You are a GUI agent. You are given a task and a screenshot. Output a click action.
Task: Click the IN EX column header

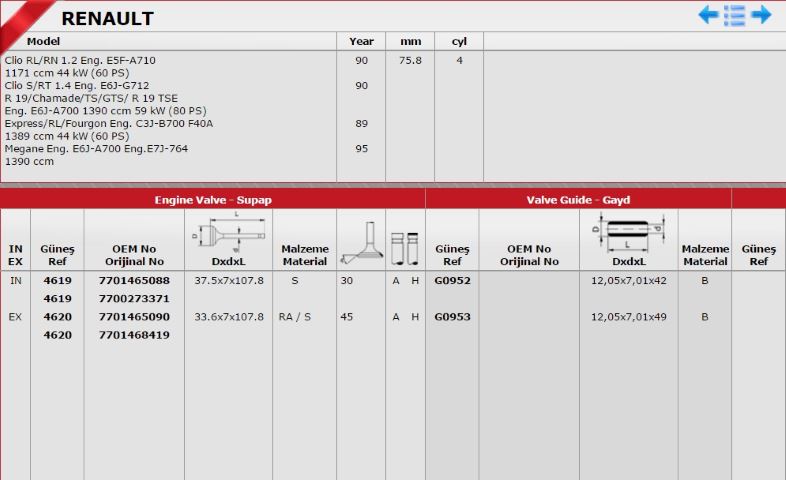click(x=16, y=255)
